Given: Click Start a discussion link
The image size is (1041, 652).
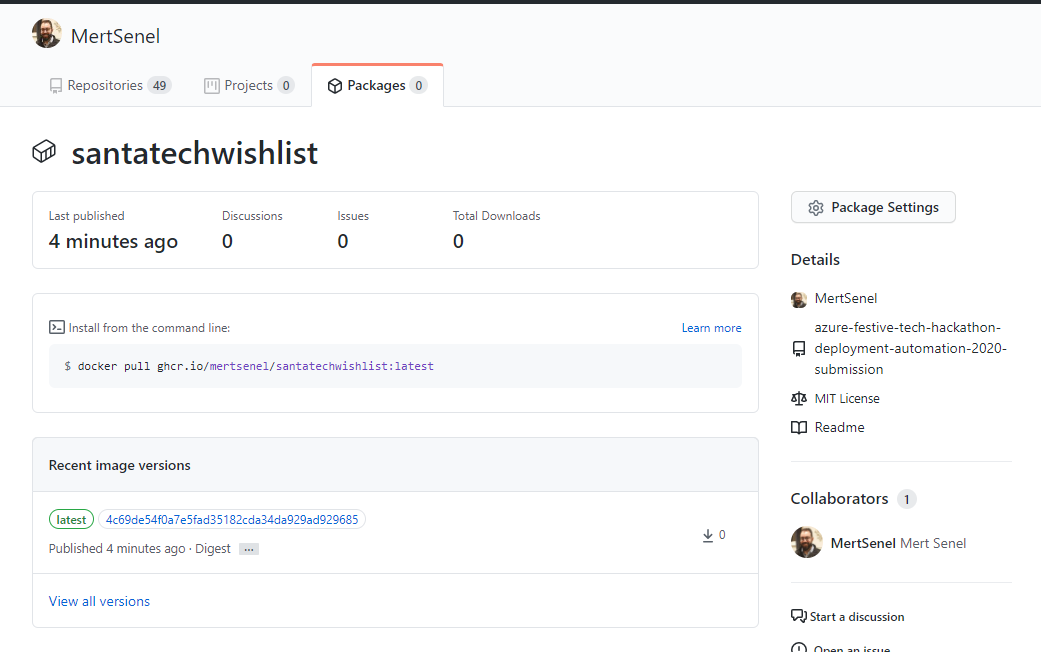Looking at the screenshot, I should point(856,617).
